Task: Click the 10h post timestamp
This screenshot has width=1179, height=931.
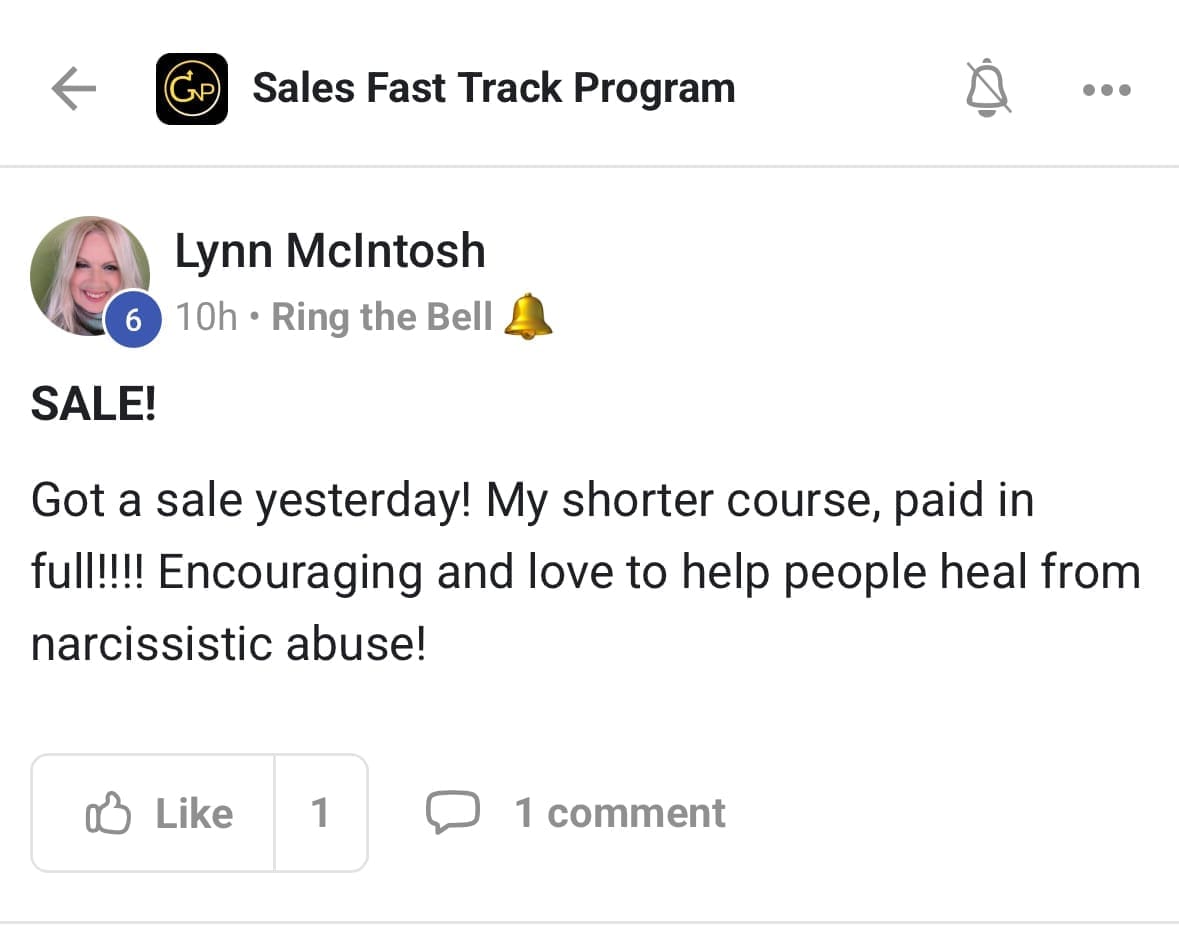Action: 206,317
